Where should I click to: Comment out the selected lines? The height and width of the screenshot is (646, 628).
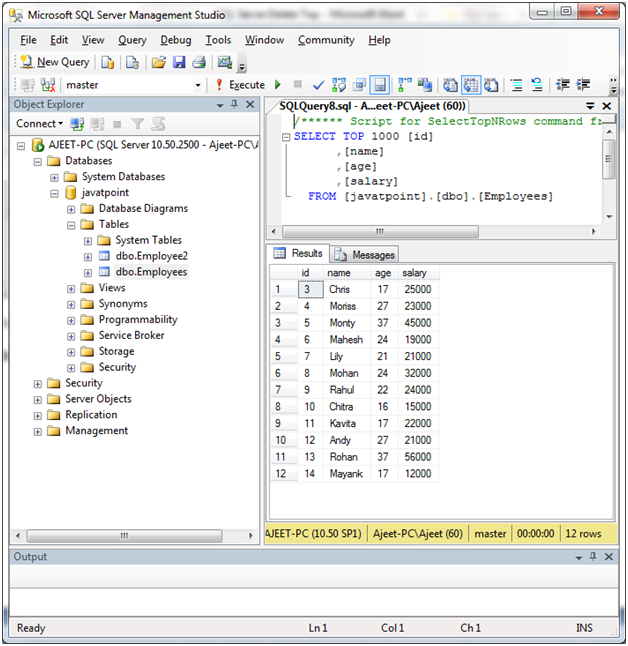coord(516,85)
